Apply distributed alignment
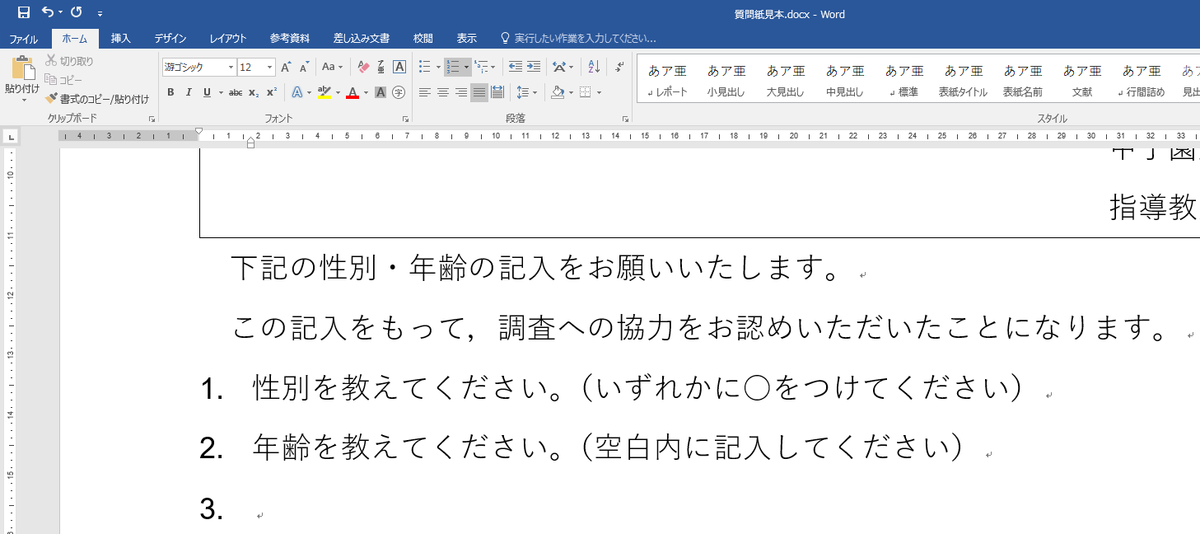The height and width of the screenshot is (534, 1200). click(497, 92)
